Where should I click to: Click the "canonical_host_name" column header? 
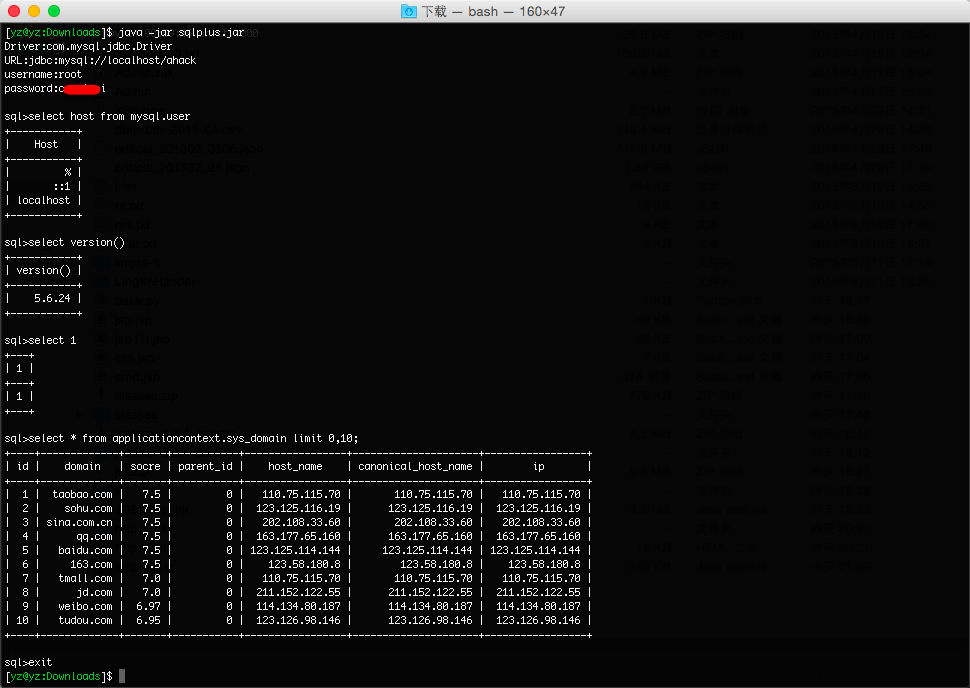(x=415, y=466)
